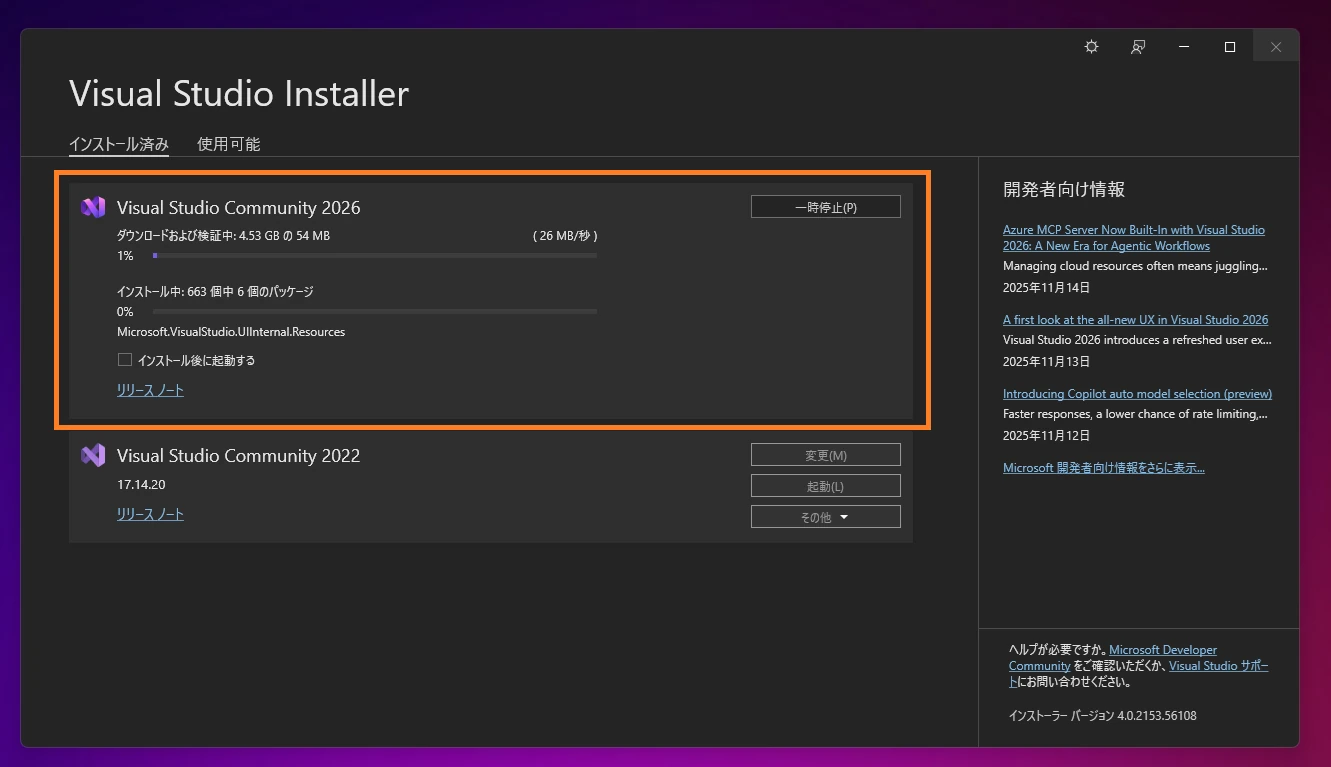Open リリース ノート for Community 2026
This screenshot has width=1331, height=767.
(149, 390)
